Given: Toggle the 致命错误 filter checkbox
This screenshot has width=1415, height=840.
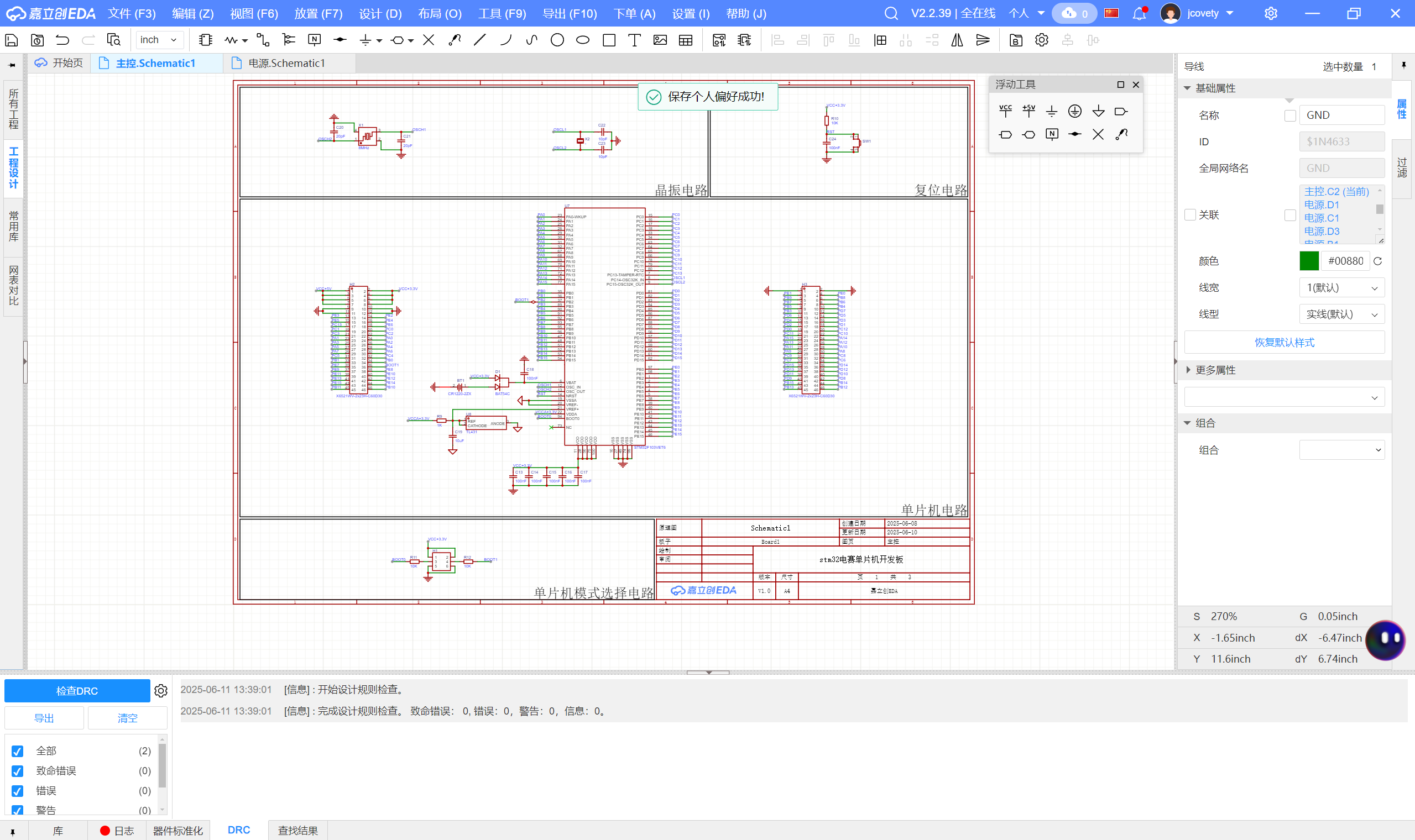Looking at the screenshot, I should tap(18, 771).
